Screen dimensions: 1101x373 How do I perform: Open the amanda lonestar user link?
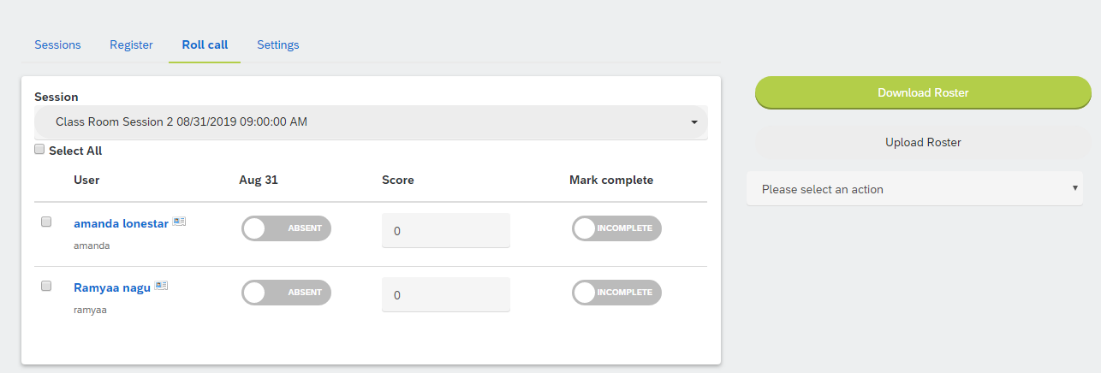pos(121,224)
